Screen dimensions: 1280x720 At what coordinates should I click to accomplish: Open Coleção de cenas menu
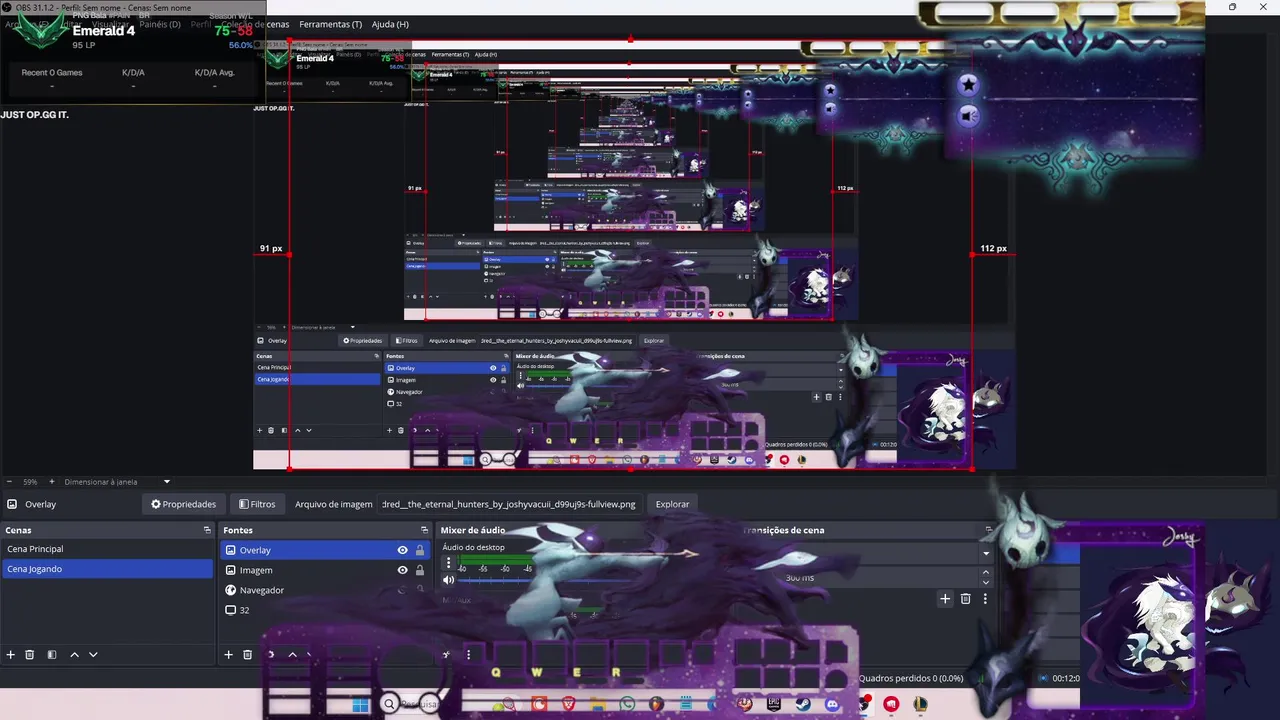[x=255, y=24]
